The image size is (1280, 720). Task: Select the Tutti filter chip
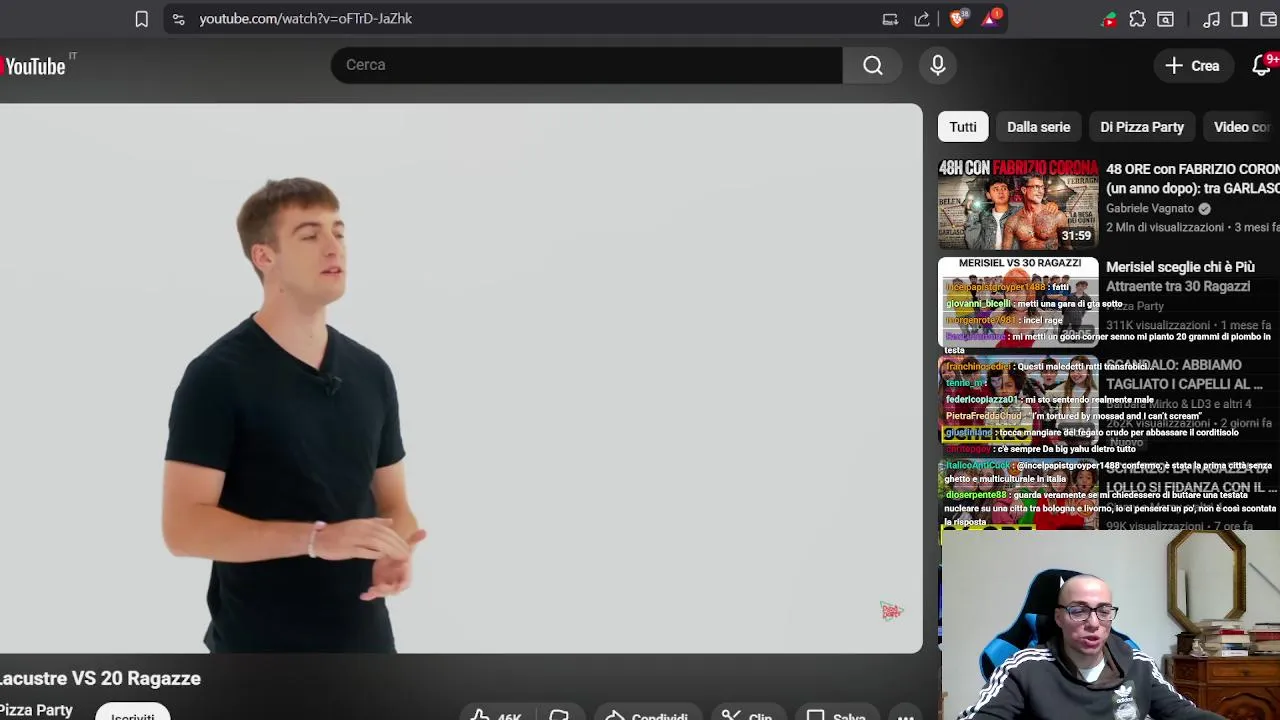[963, 127]
